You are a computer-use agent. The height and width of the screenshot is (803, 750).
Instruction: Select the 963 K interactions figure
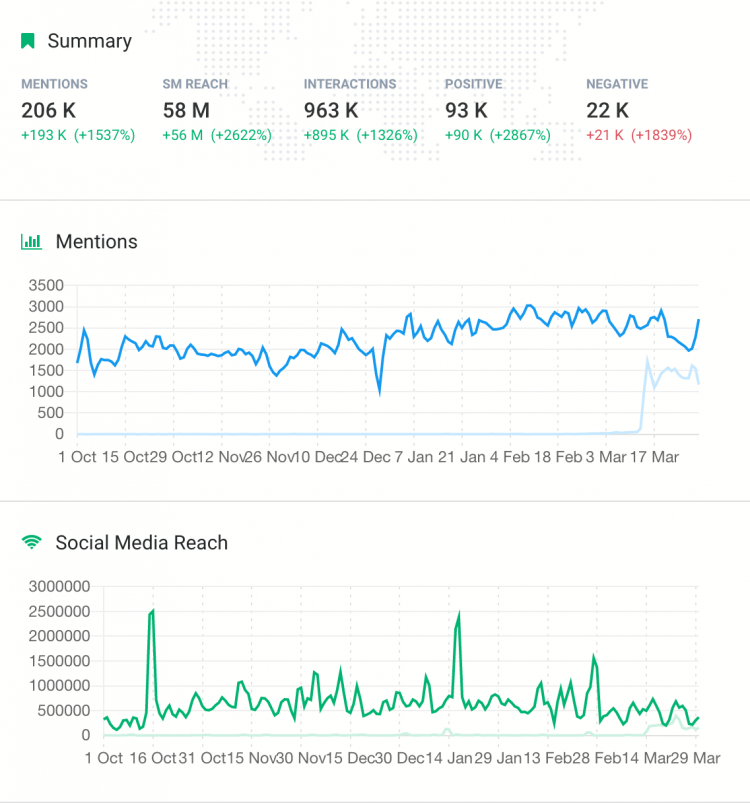tap(331, 110)
